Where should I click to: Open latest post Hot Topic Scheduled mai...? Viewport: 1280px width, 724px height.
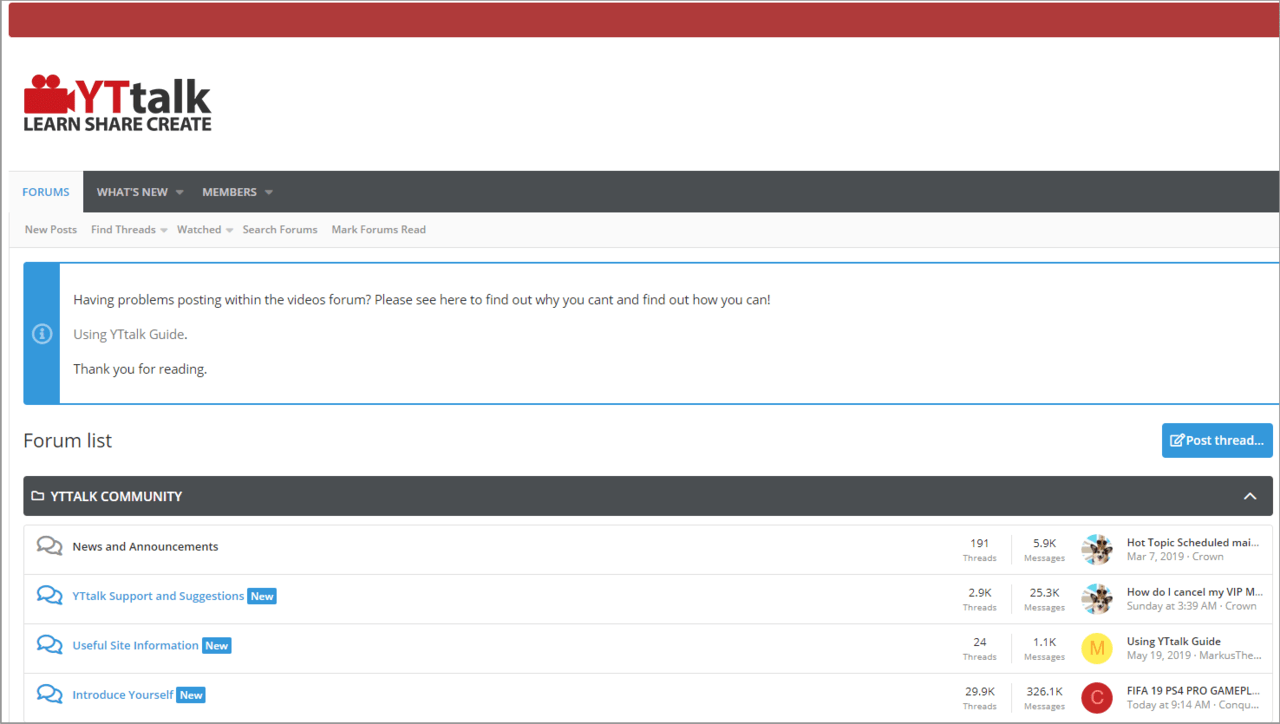[x=1193, y=543]
